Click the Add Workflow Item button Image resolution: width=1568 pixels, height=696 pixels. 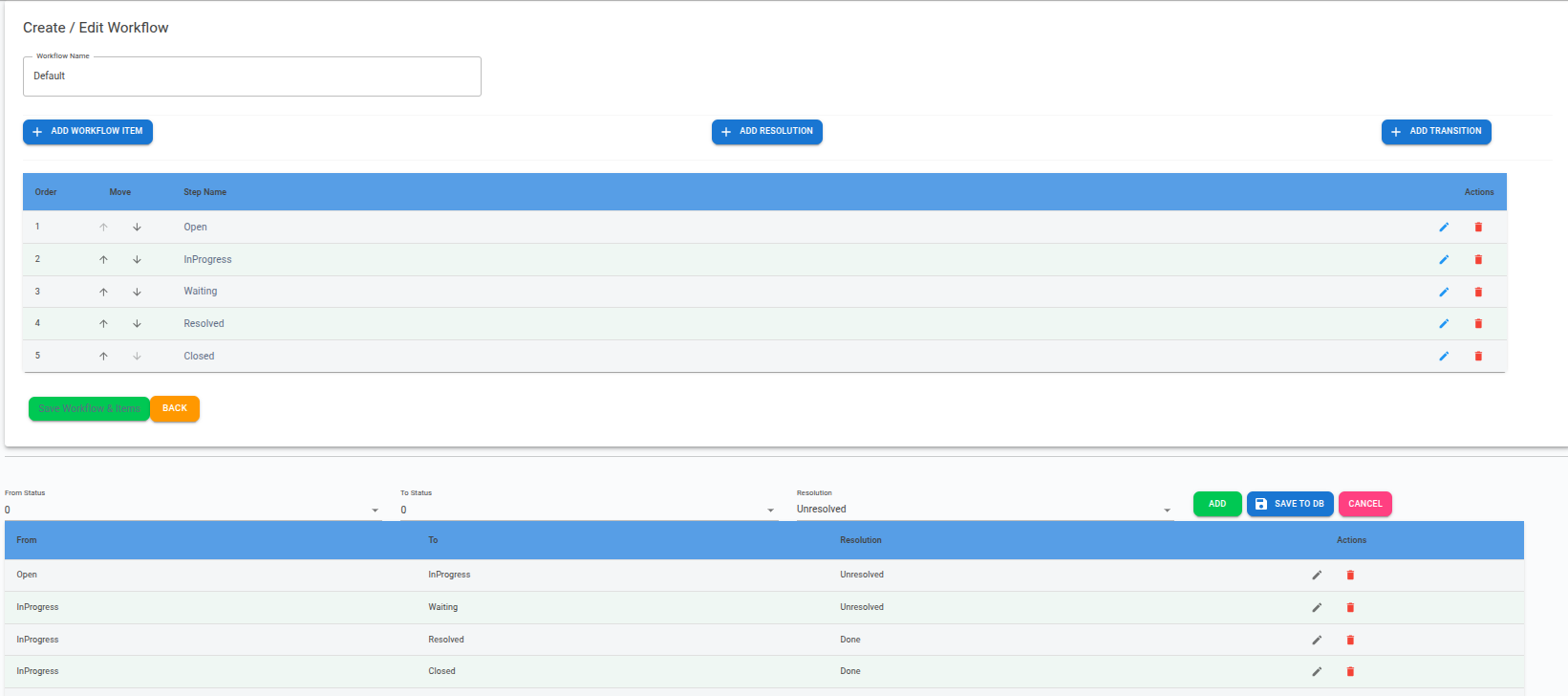click(x=88, y=132)
